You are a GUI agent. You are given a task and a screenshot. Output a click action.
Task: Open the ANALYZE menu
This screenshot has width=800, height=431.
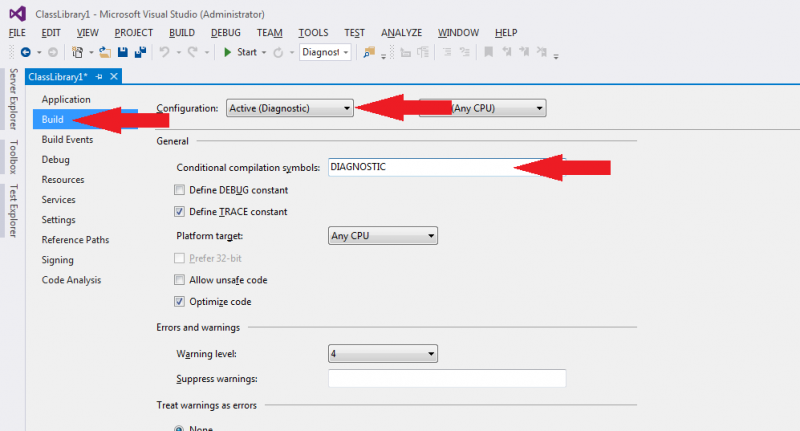(402, 33)
